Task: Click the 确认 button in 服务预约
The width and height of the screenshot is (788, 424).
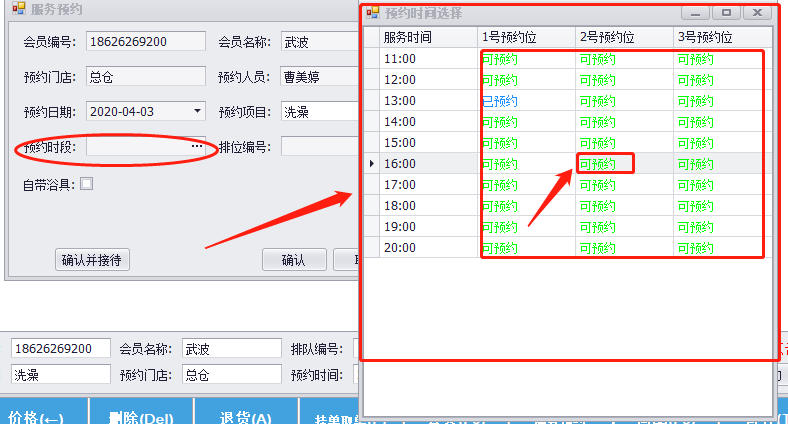Action: (x=294, y=260)
